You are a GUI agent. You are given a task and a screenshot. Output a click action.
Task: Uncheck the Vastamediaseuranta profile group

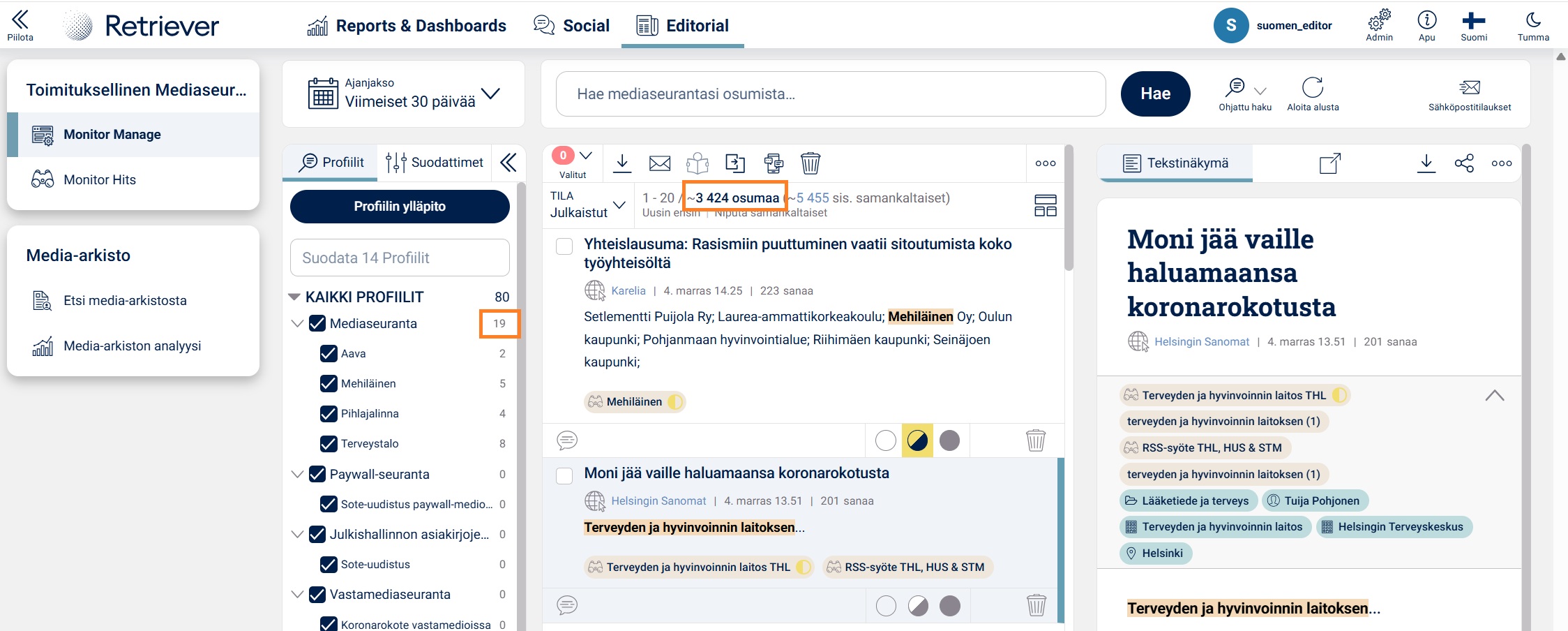pyautogui.click(x=317, y=594)
